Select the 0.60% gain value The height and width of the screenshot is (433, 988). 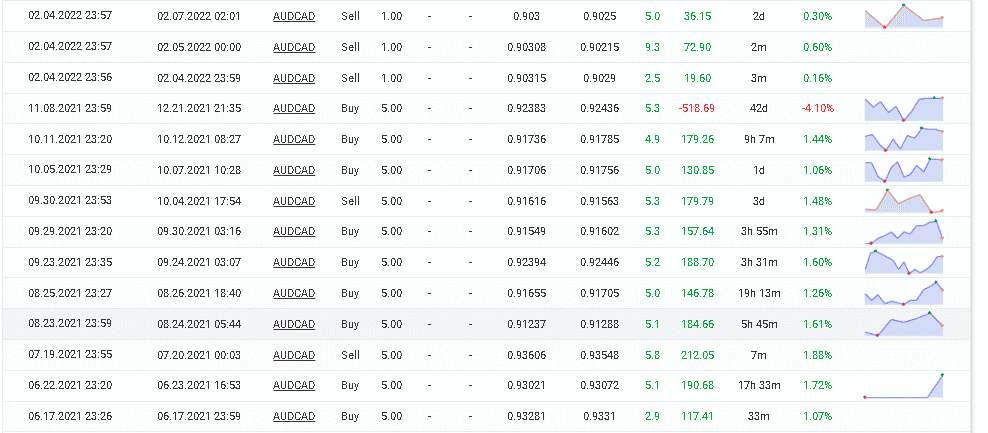pos(817,47)
